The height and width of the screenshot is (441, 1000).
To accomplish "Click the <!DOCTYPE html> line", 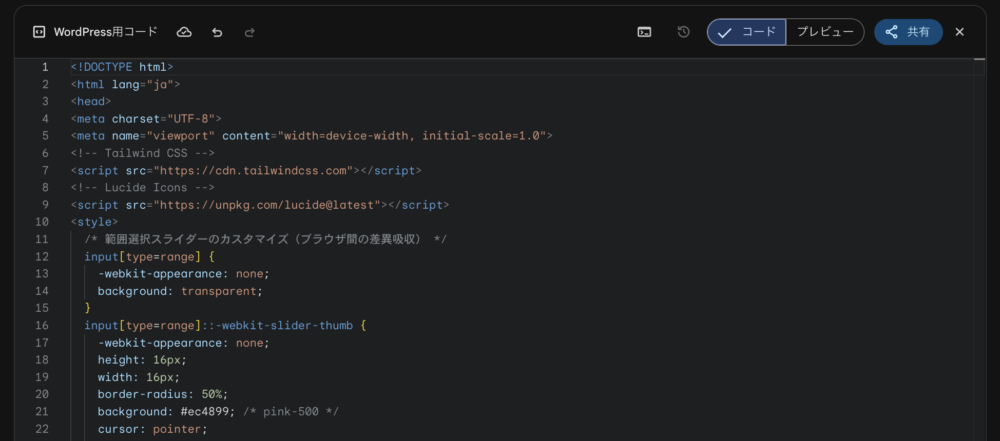I will point(122,67).
